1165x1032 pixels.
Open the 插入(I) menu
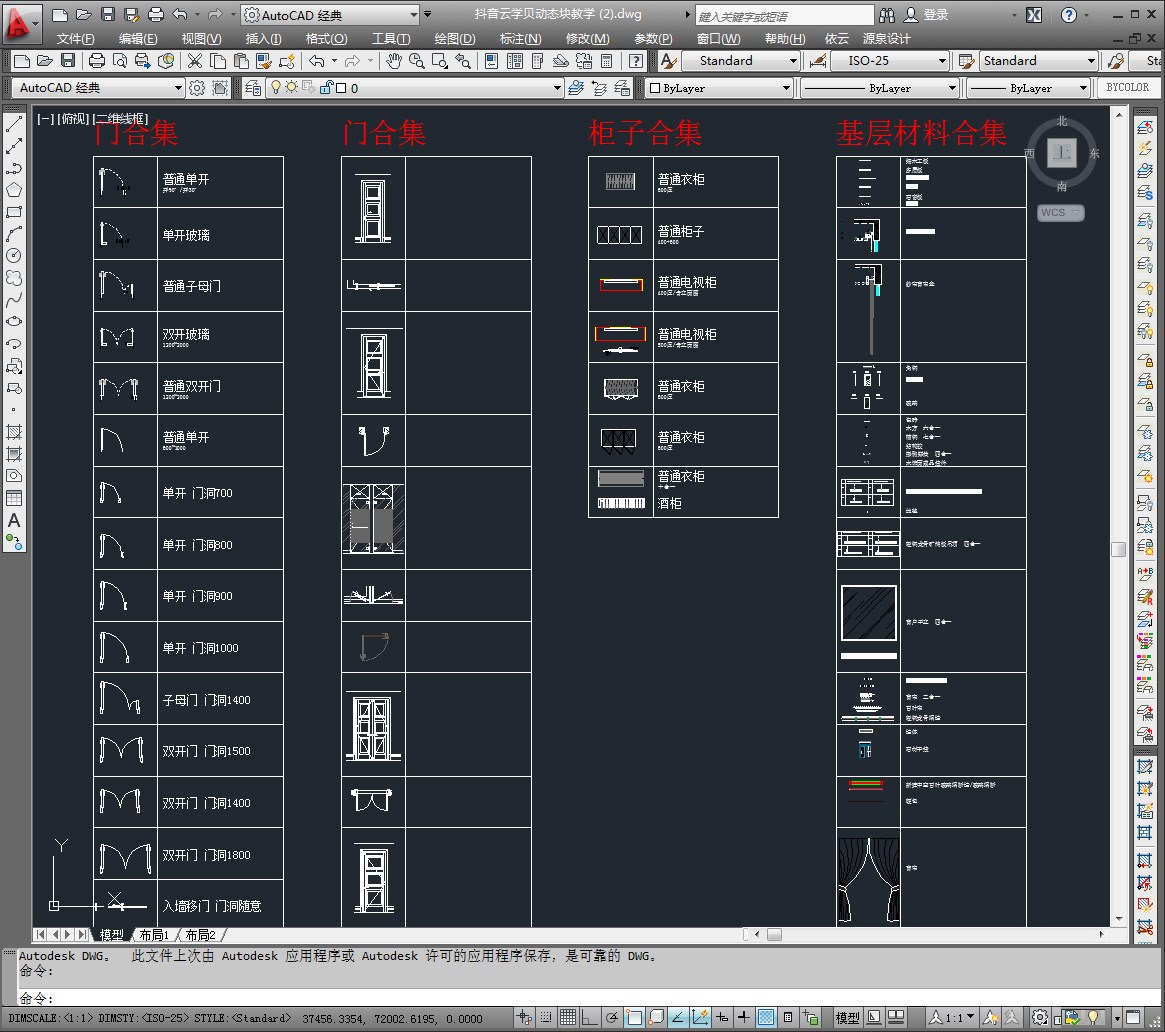point(263,39)
